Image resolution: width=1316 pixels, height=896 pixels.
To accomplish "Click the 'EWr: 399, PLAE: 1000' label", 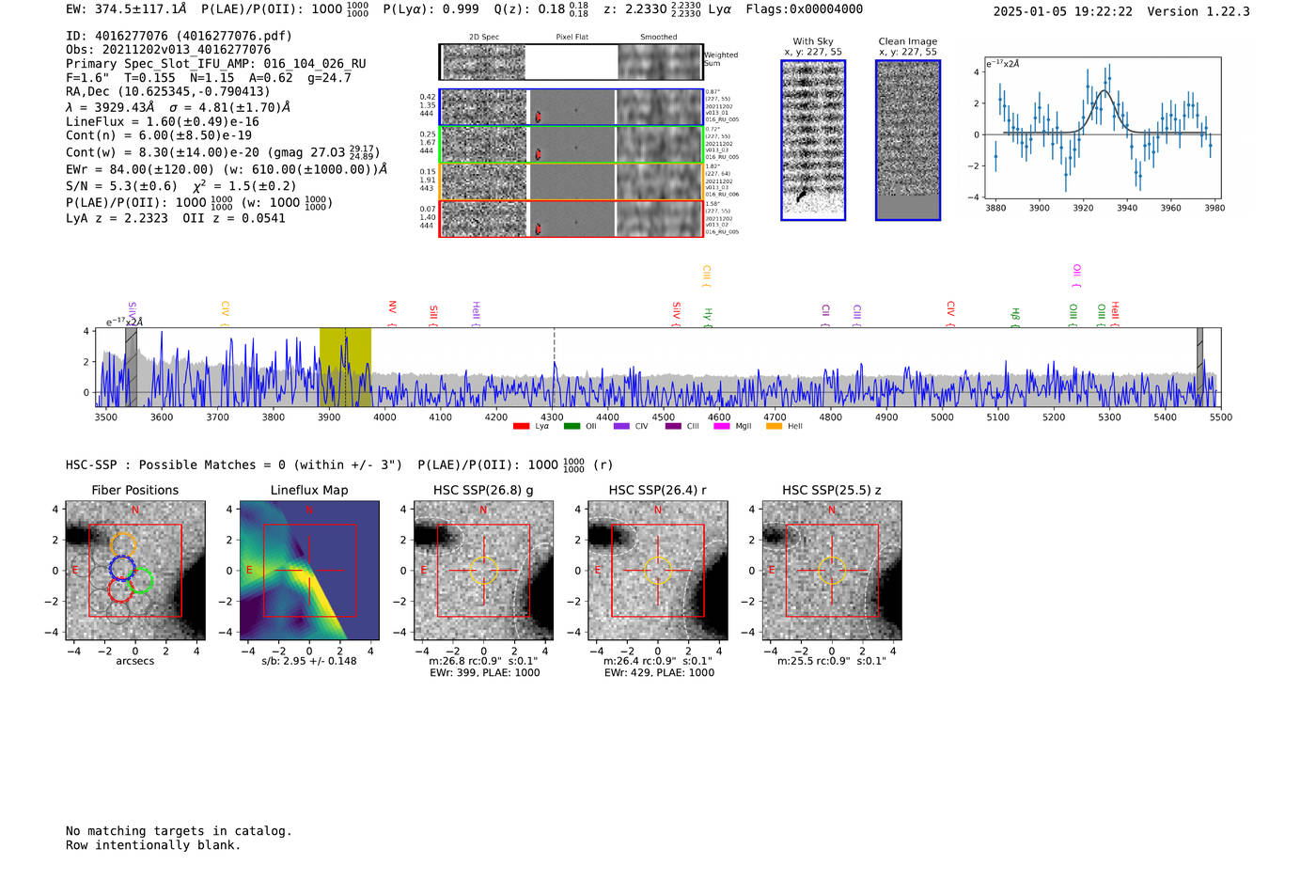I will point(484,673).
